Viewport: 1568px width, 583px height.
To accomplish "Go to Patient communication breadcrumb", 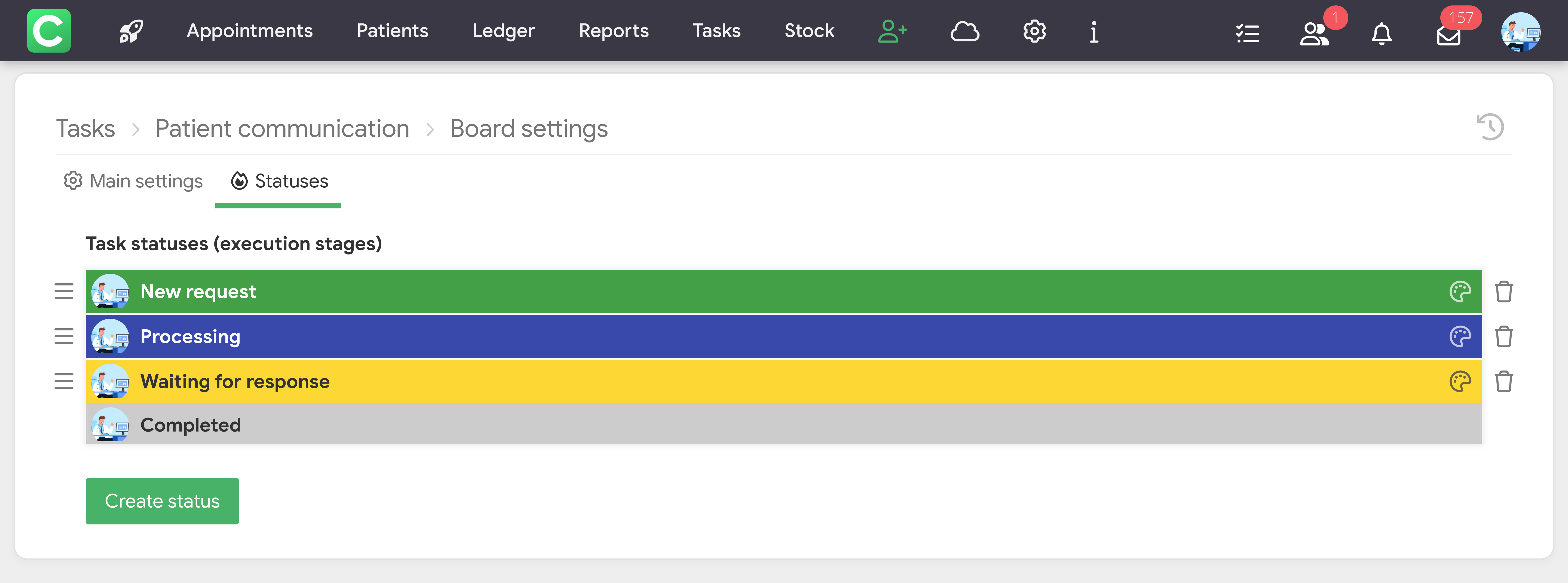I will tap(282, 129).
